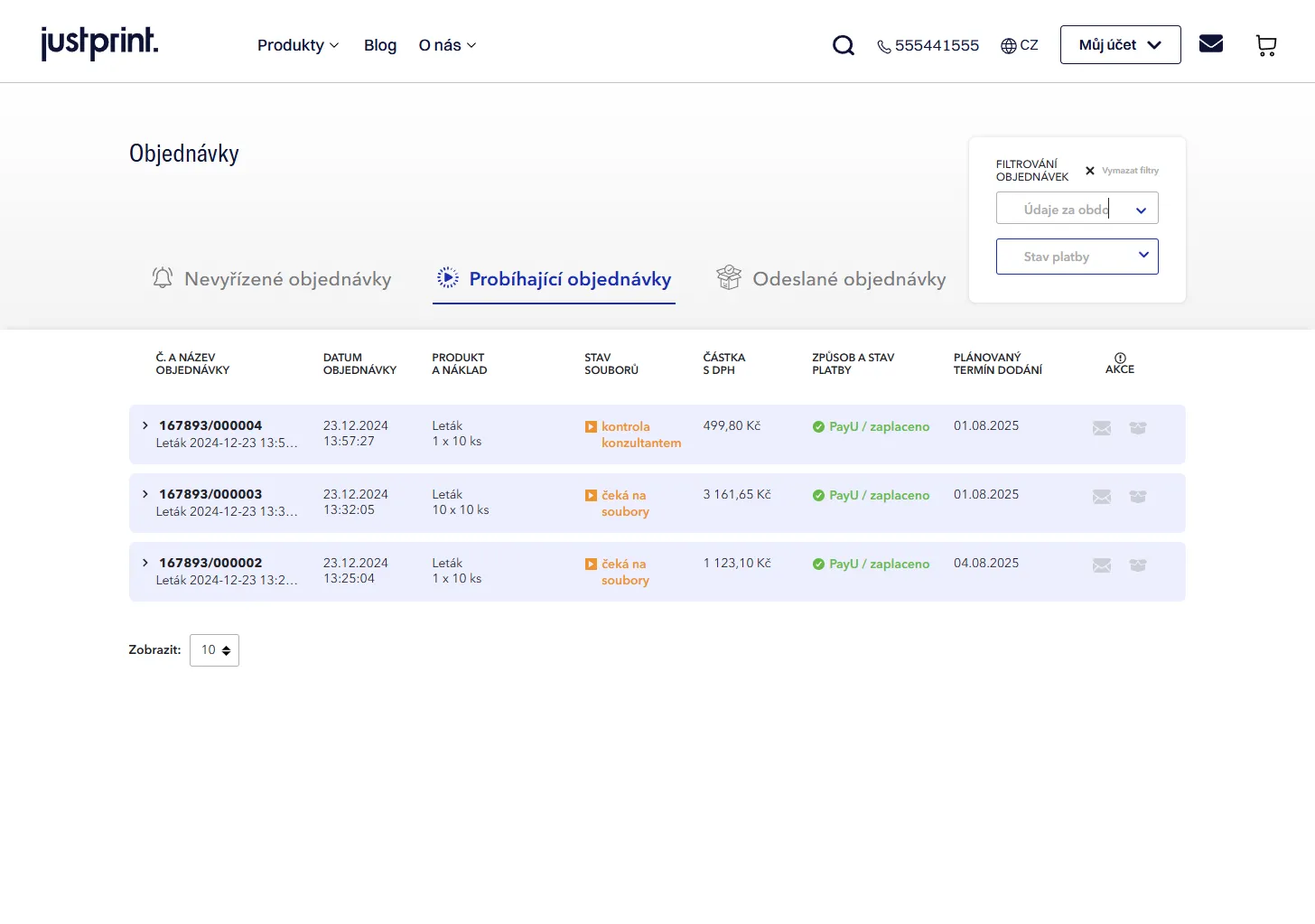The height and width of the screenshot is (924, 1315).
Task: Click 'kontrola konzultantem' file status
Action: point(641,434)
